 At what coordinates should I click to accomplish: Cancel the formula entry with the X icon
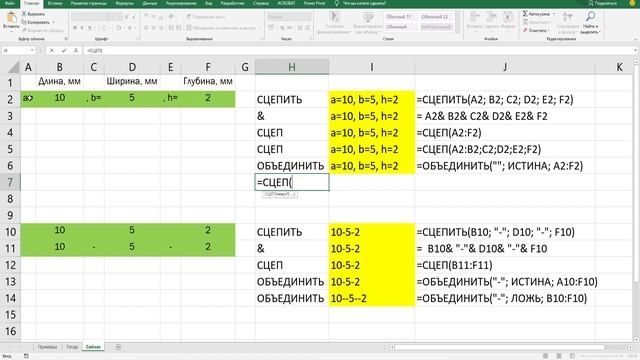tap(52, 50)
